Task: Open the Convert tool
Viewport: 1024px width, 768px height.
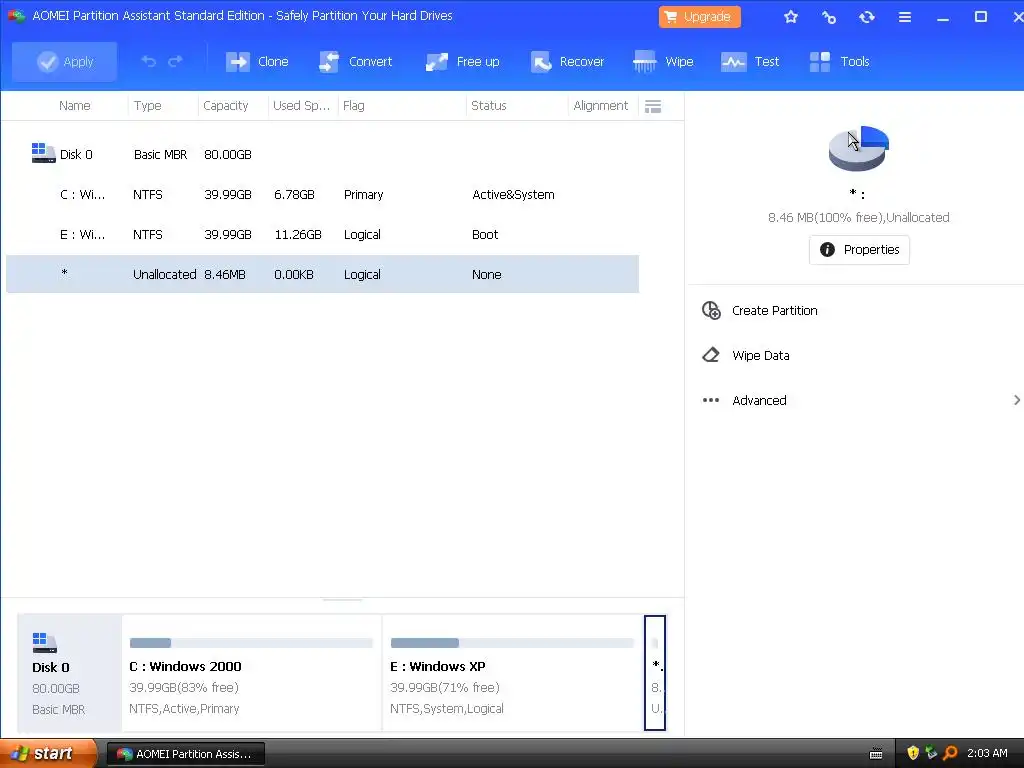Action: coord(355,61)
